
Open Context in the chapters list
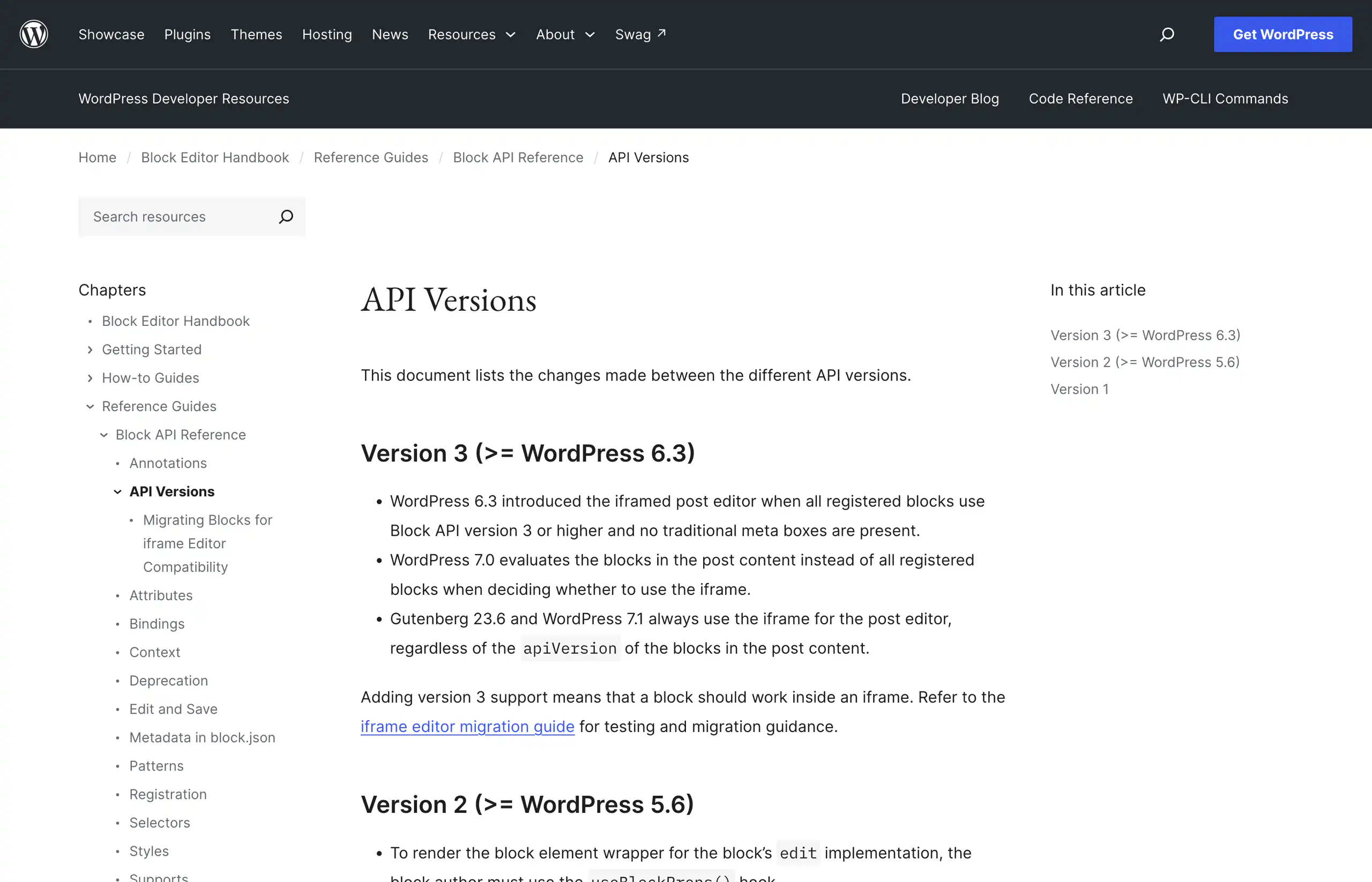tap(155, 652)
